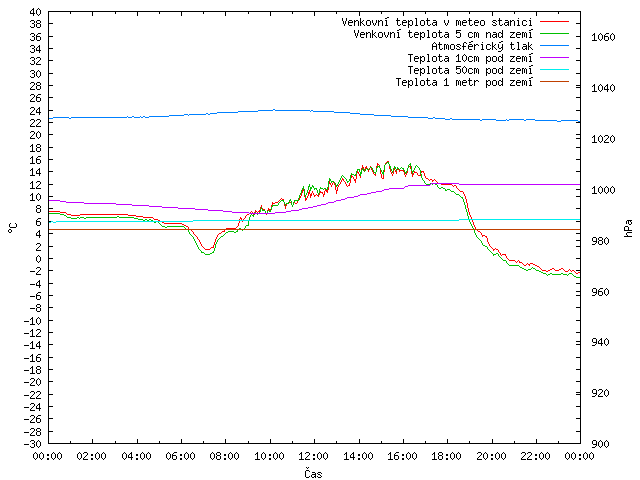The height and width of the screenshot is (480, 640).
Task: Click the '1040' pressure axis label
Action: [x=603, y=88]
